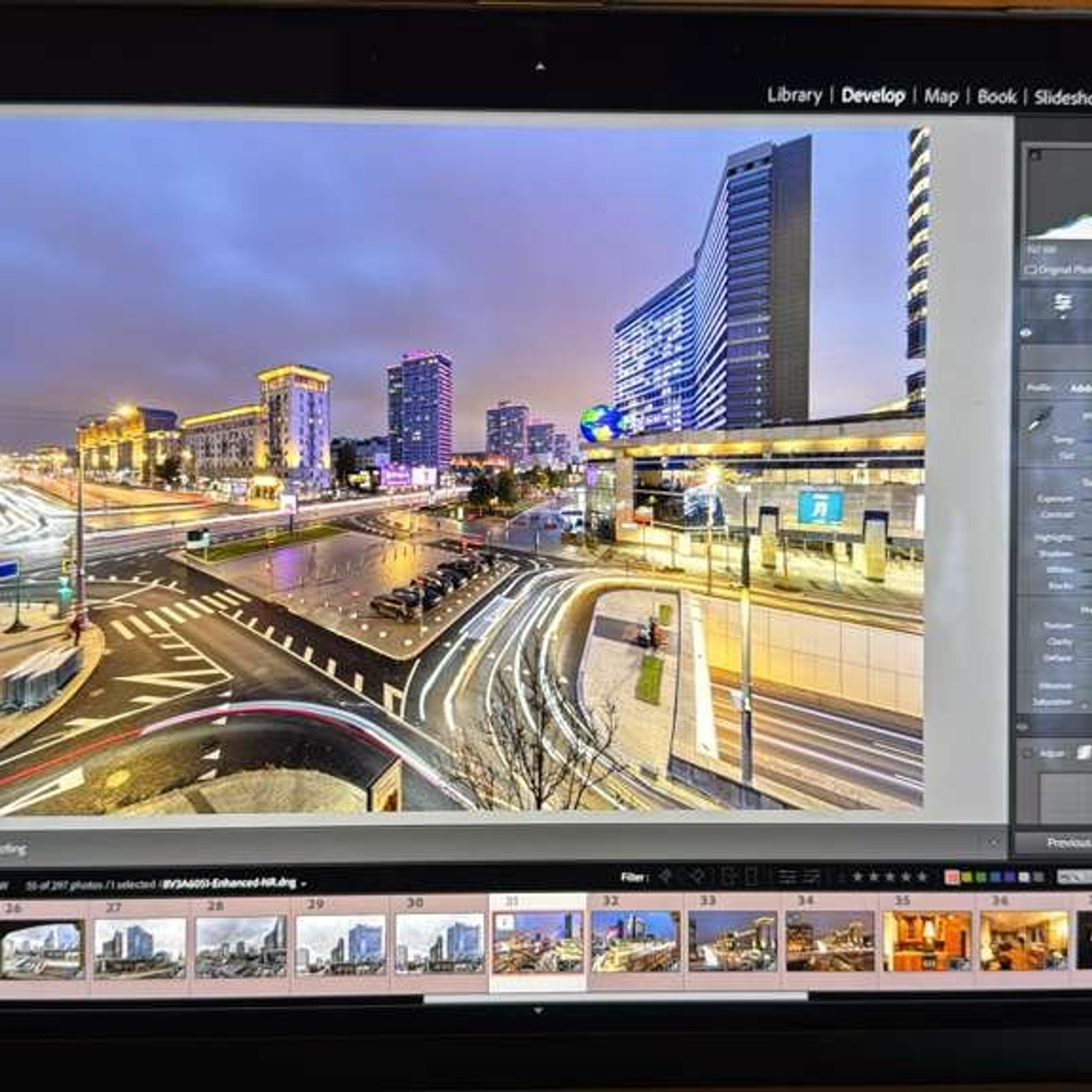Filter by the fifth rating star
1092x1092 pixels.
pos(921,876)
